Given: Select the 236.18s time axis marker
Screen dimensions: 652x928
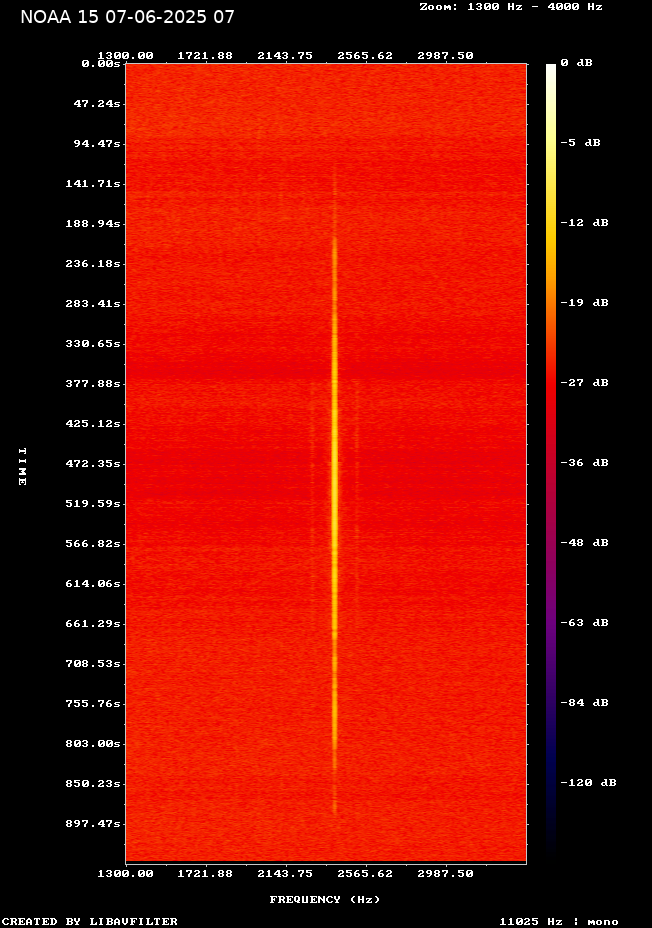Looking at the screenshot, I should 96,264.
